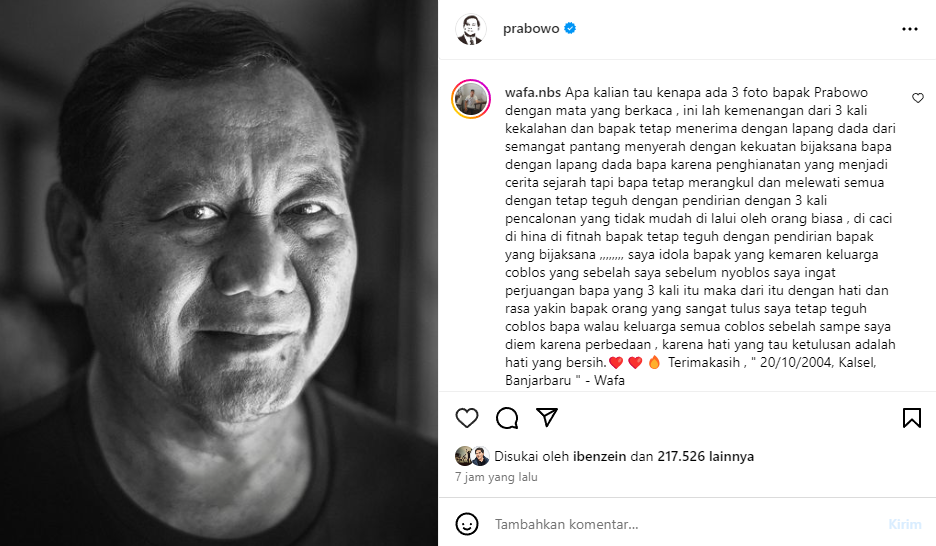Click the blue verified badge

click(570, 28)
